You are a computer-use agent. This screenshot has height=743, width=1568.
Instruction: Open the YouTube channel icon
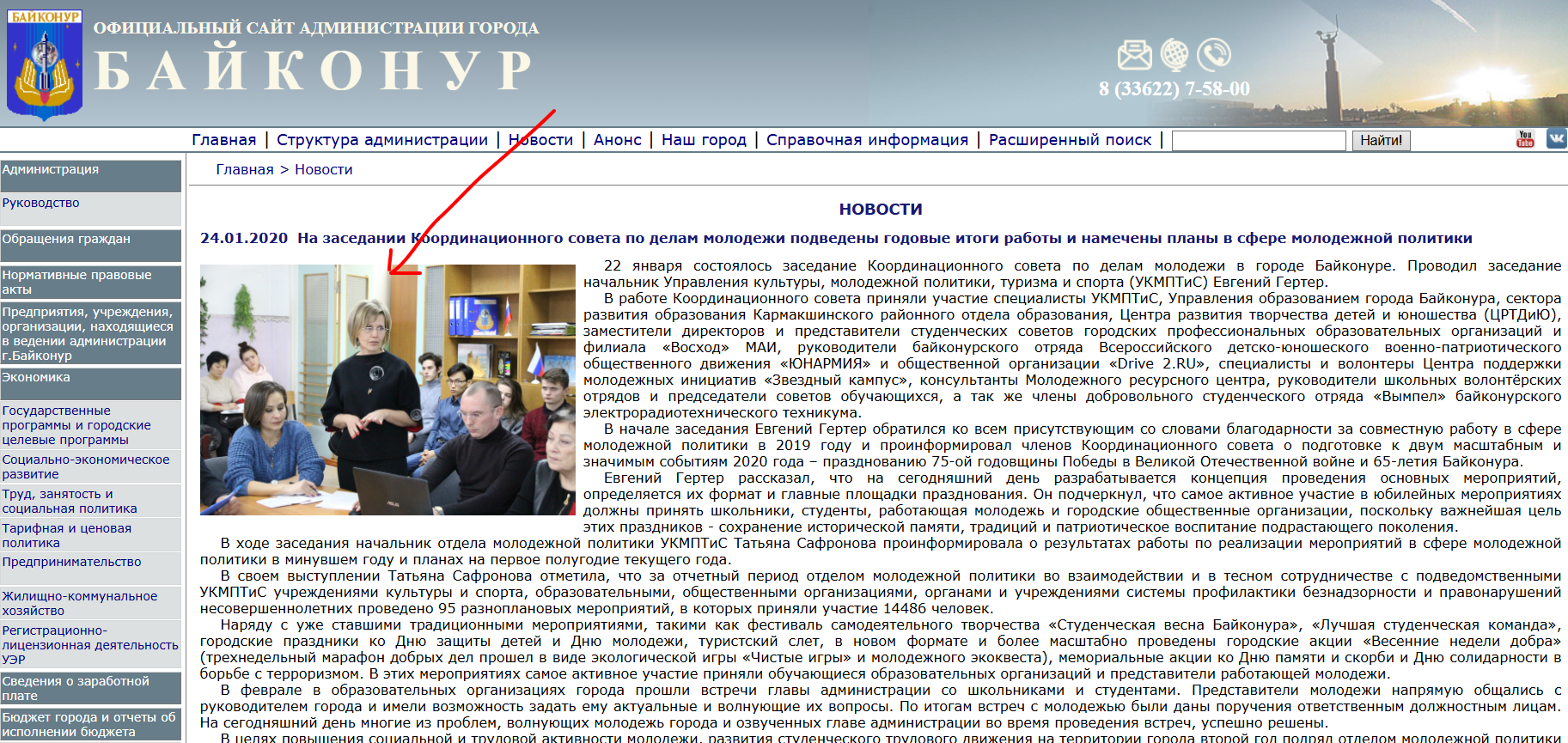pyautogui.click(x=1525, y=139)
